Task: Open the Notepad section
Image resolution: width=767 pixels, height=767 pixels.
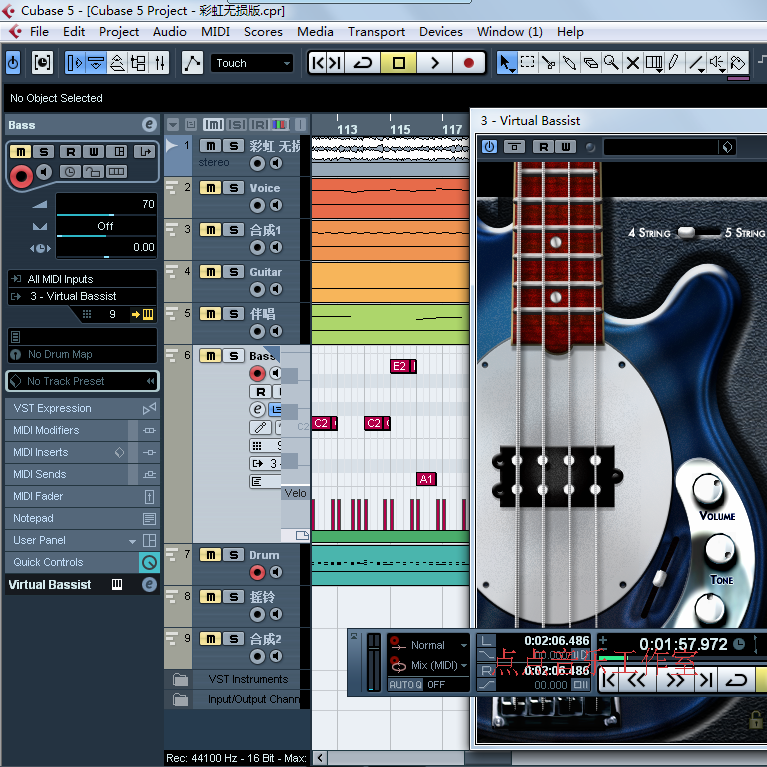Action: pos(82,519)
